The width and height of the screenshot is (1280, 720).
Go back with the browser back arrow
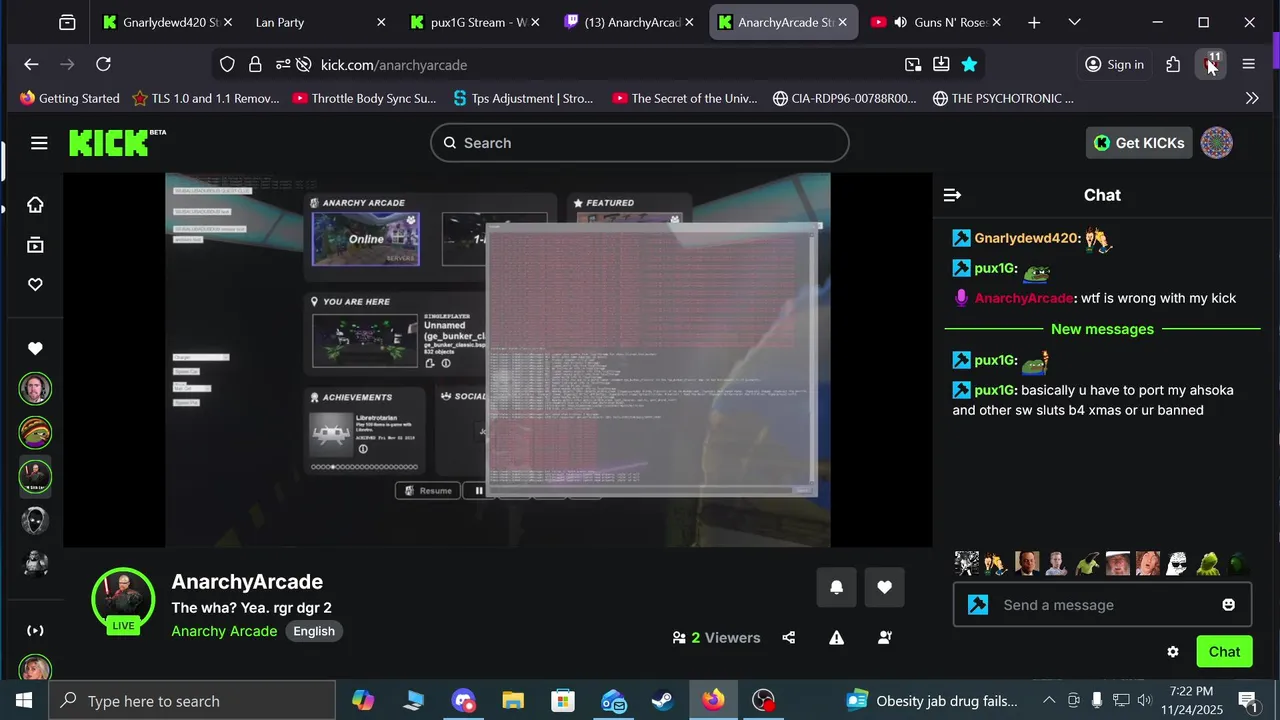[x=31, y=64]
